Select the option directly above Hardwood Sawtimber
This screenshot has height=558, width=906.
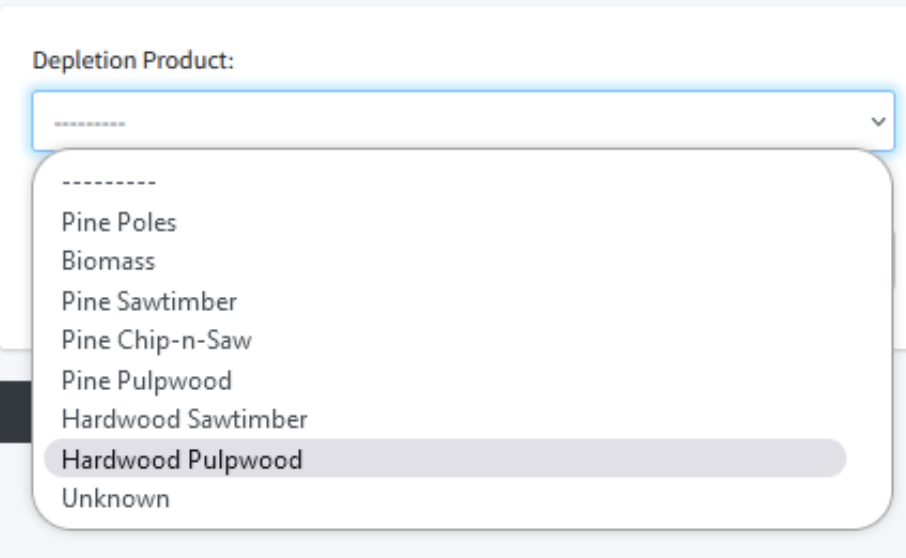click(x=146, y=380)
